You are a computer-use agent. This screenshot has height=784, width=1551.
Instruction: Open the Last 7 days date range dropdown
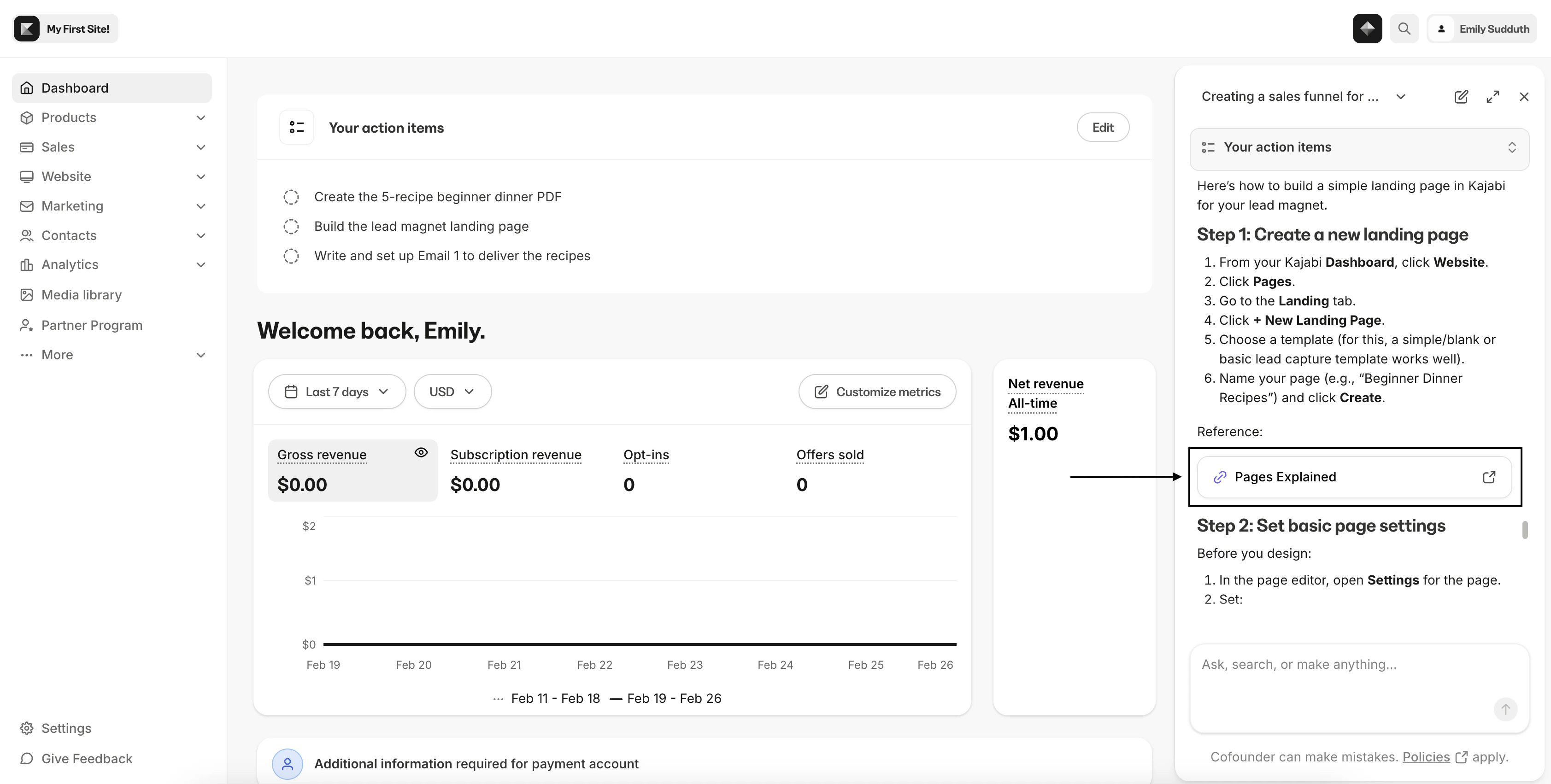pyautogui.click(x=336, y=391)
